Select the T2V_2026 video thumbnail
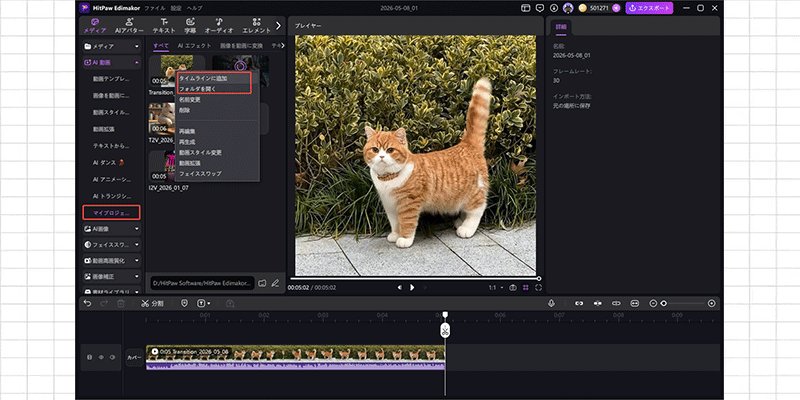The width and height of the screenshot is (800, 400). pos(162,119)
